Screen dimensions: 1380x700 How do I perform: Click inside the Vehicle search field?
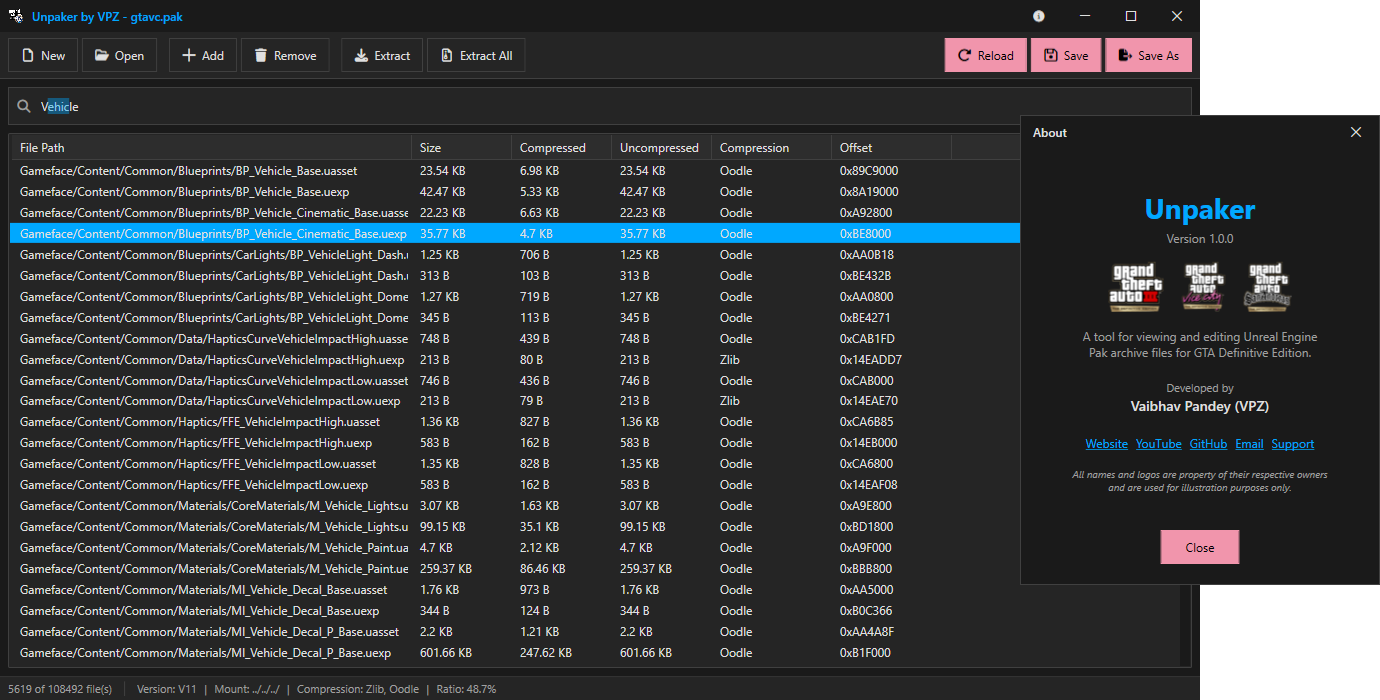tap(200, 105)
